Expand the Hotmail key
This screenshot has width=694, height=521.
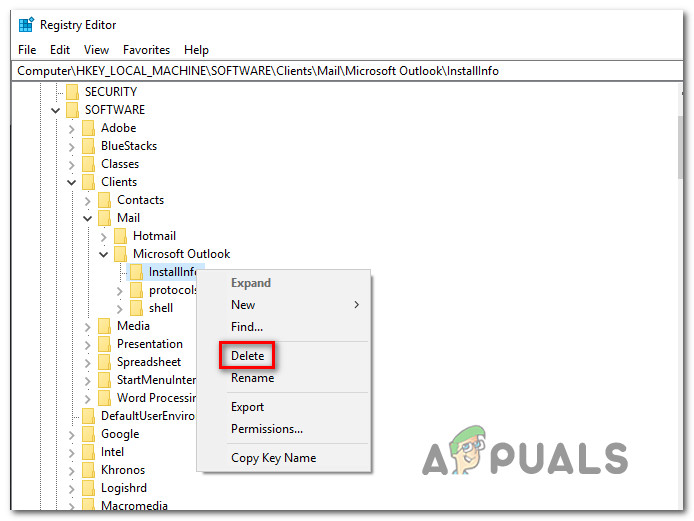(104, 237)
